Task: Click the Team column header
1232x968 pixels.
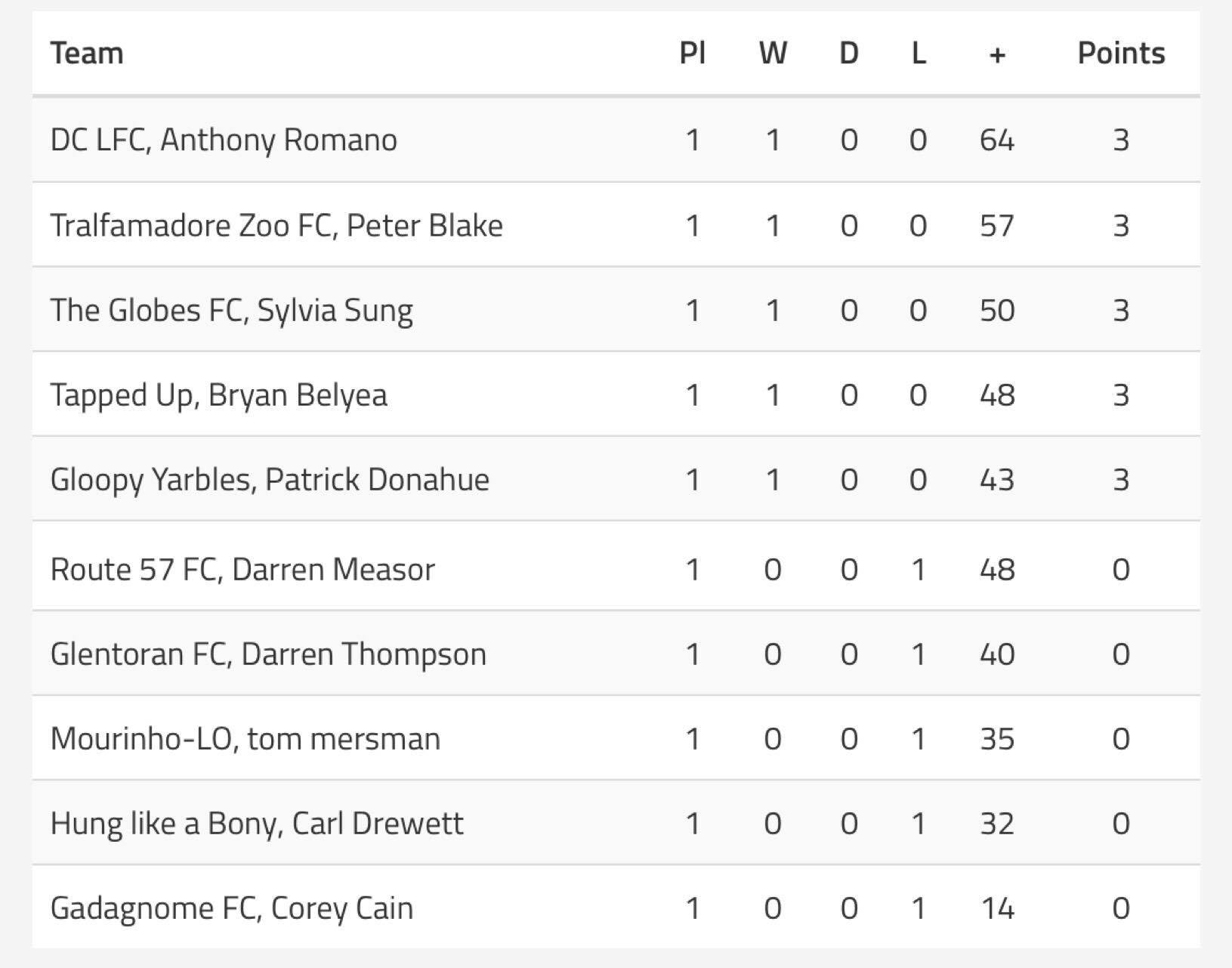Action: [87, 54]
